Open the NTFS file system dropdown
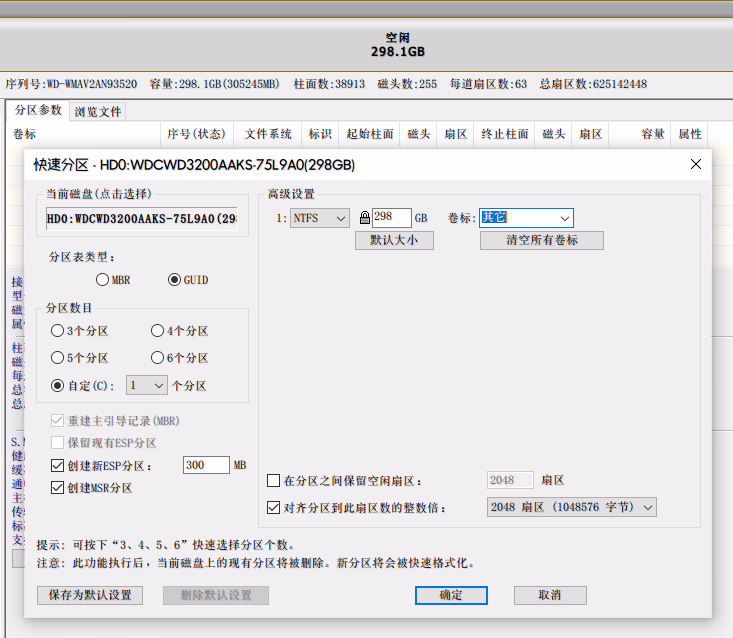This screenshot has width=733, height=638. [320, 218]
